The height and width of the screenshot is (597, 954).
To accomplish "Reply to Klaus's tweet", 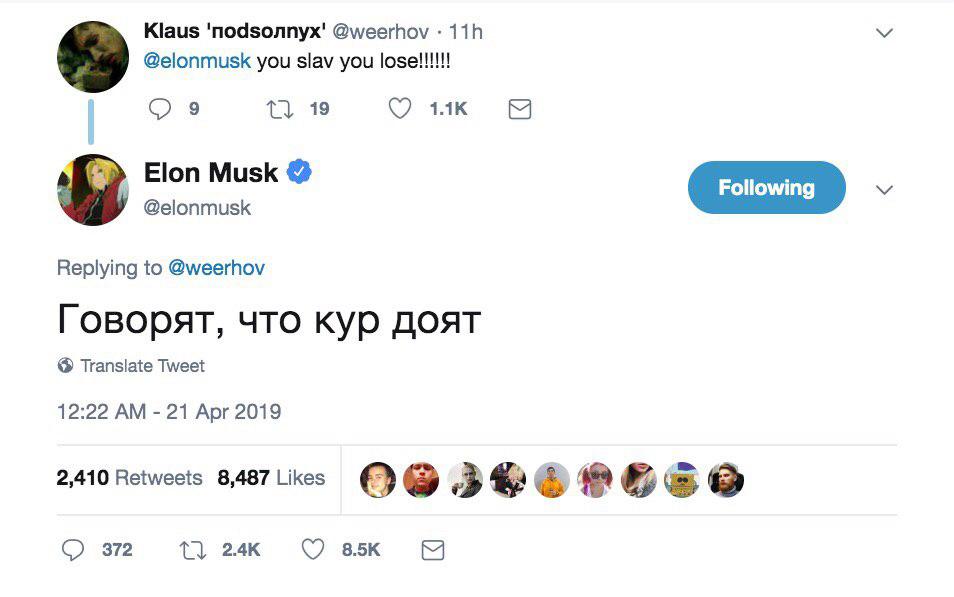I will click(160, 109).
